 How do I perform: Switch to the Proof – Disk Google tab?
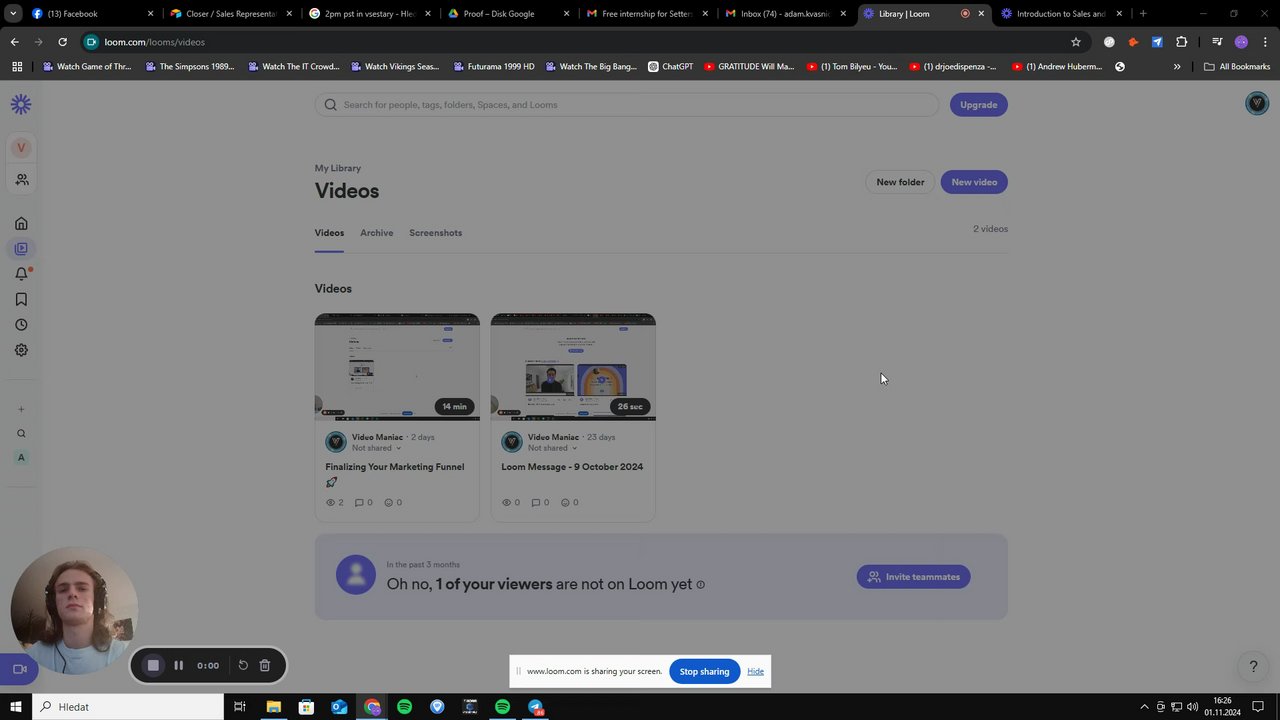pos(508,14)
